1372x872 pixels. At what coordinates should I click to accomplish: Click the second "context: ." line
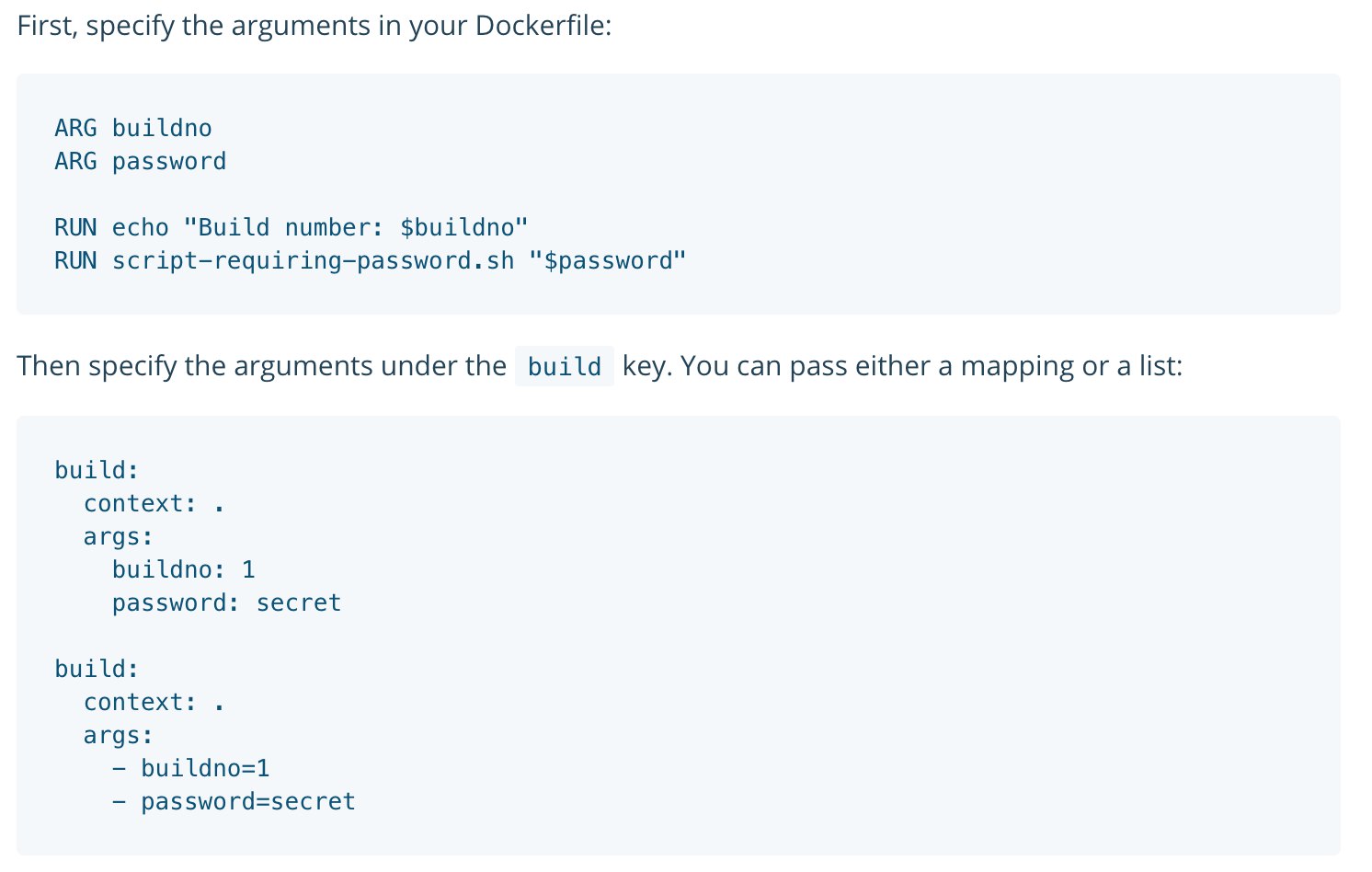coord(154,702)
